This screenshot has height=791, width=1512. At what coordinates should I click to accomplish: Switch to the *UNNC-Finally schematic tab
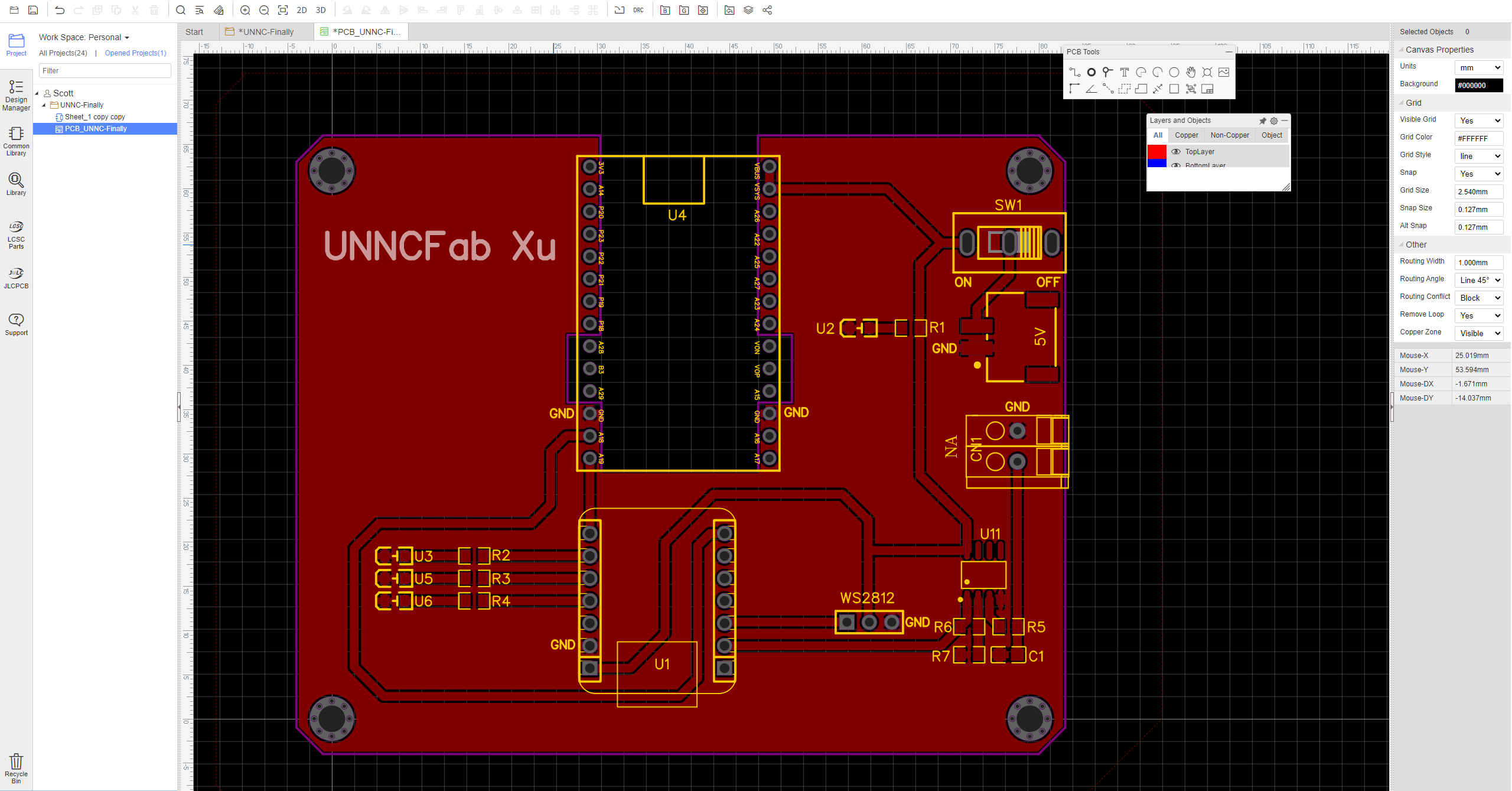coord(266,32)
